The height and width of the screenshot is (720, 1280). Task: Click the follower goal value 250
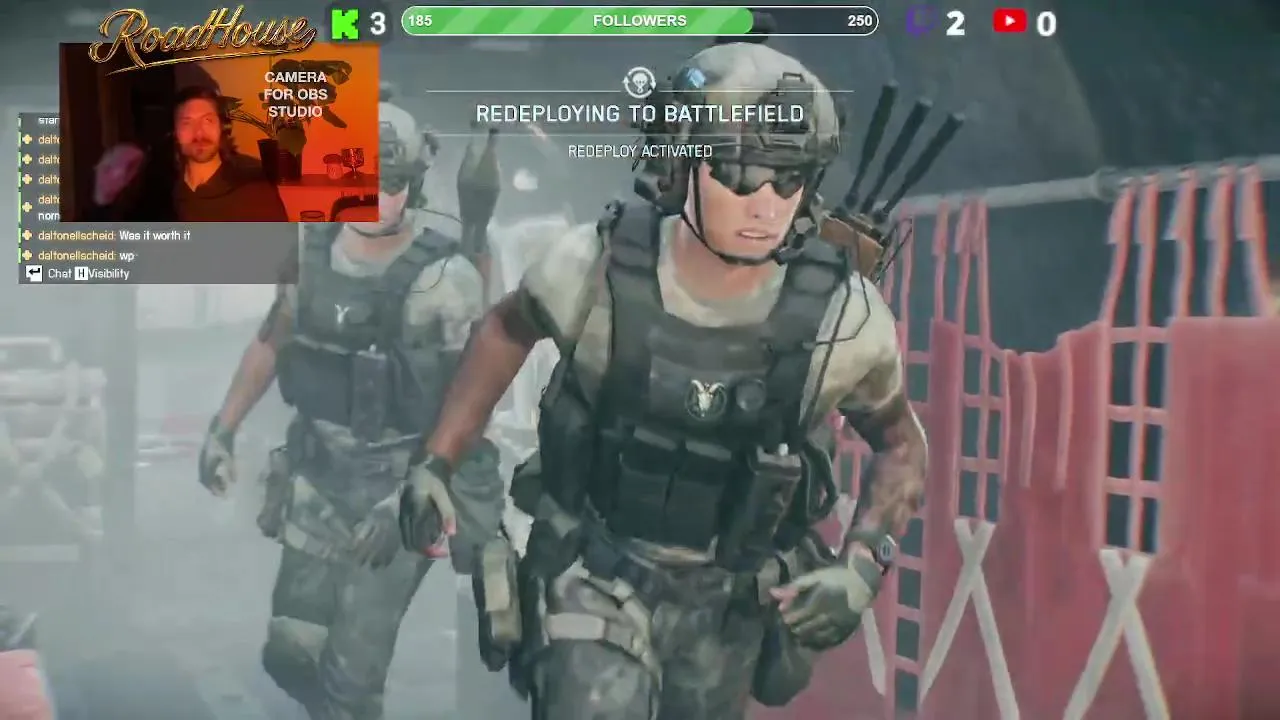point(860,21)
